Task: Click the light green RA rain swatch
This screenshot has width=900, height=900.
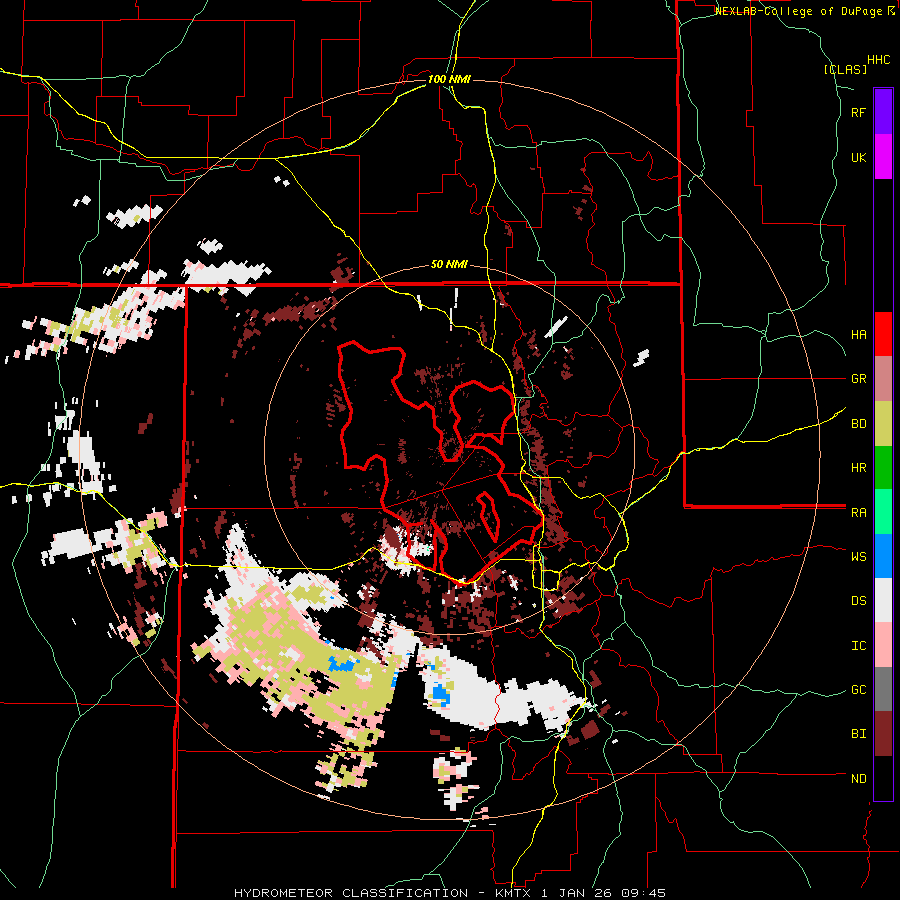Action: click(883, 512)
